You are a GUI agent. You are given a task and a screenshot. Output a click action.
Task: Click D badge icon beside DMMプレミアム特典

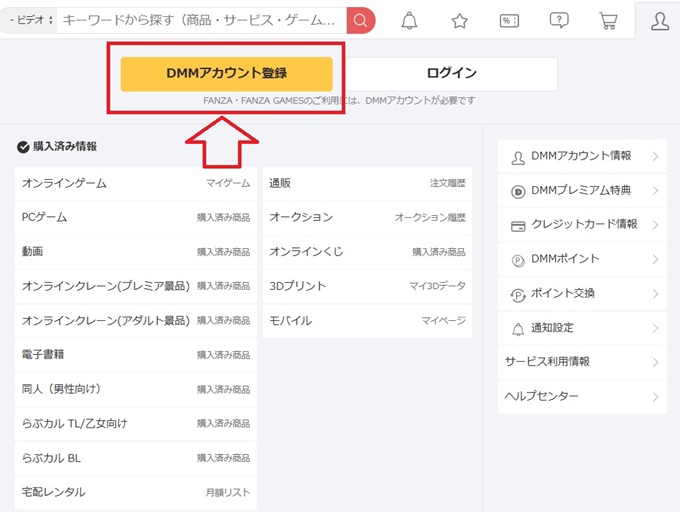coord(518,191)
